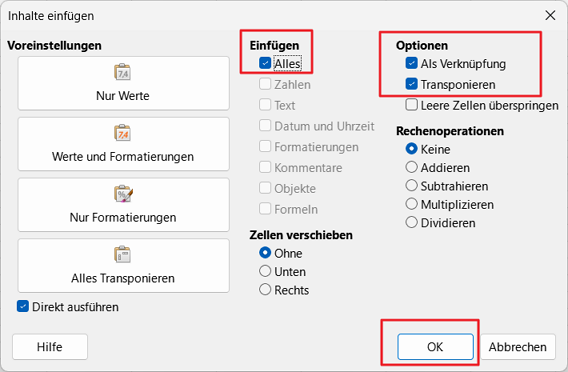Screen dimensions: 568x372
Task: Confirm with the OK button
Action: pos(435,347)
